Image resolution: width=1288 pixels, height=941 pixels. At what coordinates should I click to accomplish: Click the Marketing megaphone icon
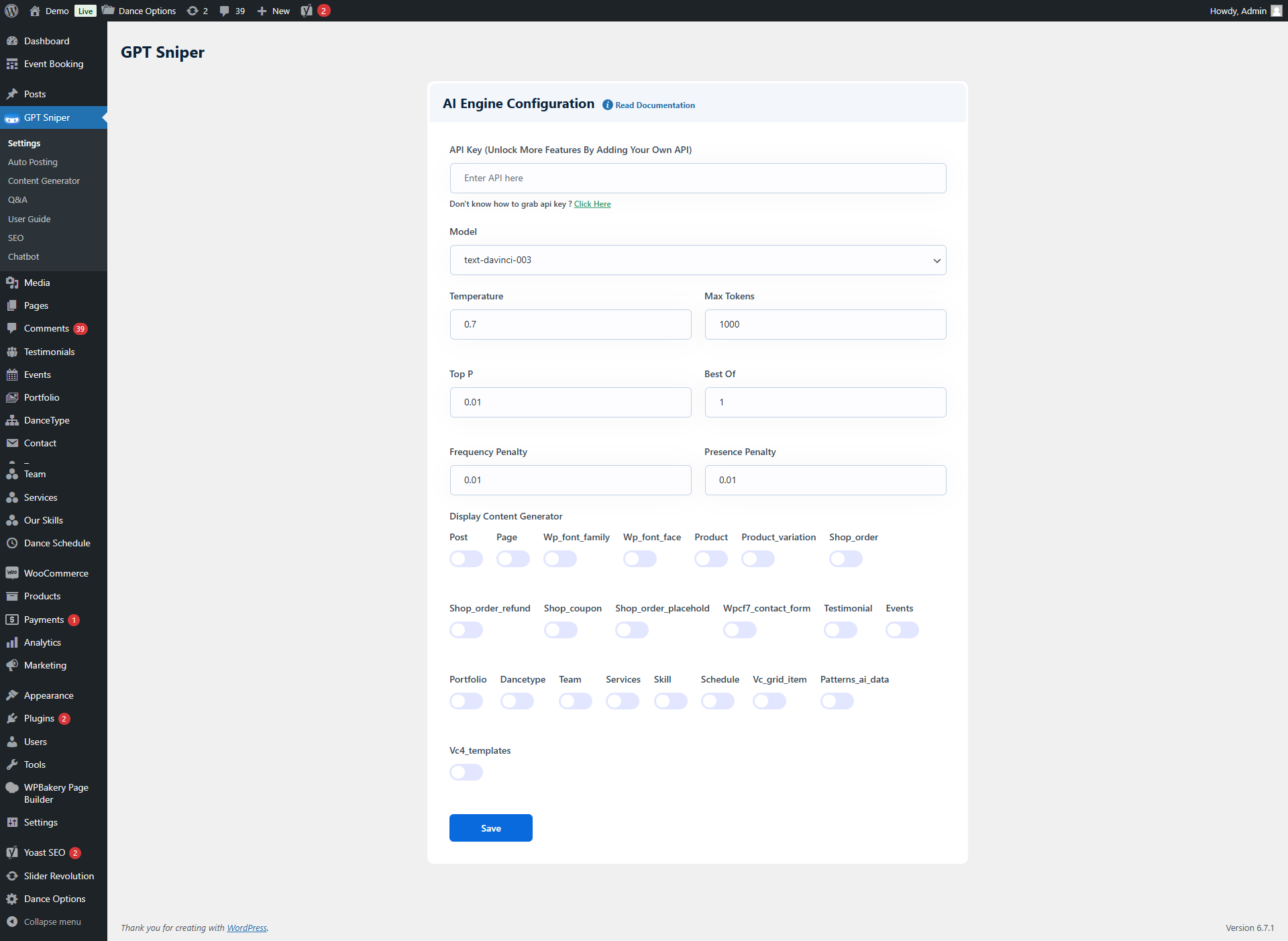pos(12,665)
